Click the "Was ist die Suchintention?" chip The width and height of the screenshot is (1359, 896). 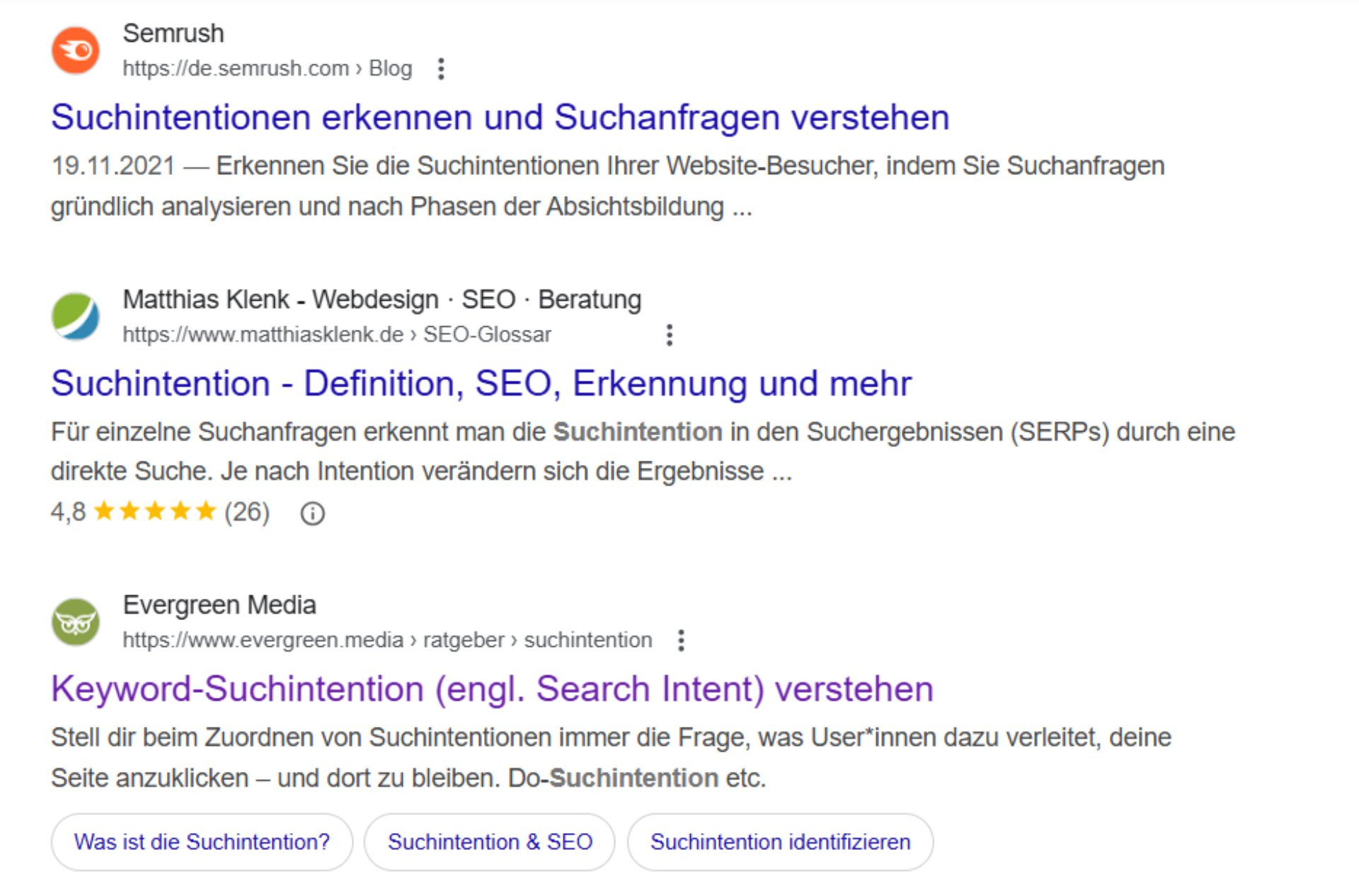click(x=201, y=842)
